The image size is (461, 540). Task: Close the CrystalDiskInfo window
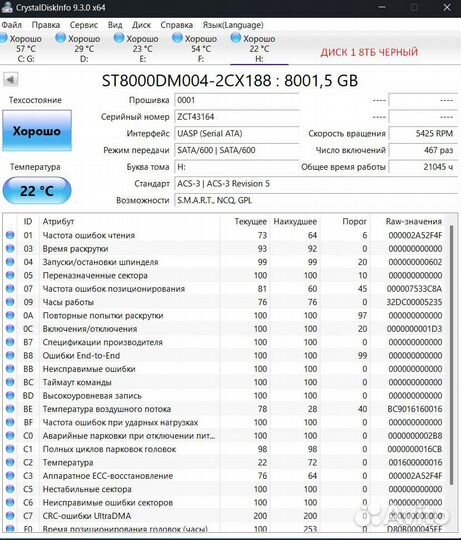[447, 7]
